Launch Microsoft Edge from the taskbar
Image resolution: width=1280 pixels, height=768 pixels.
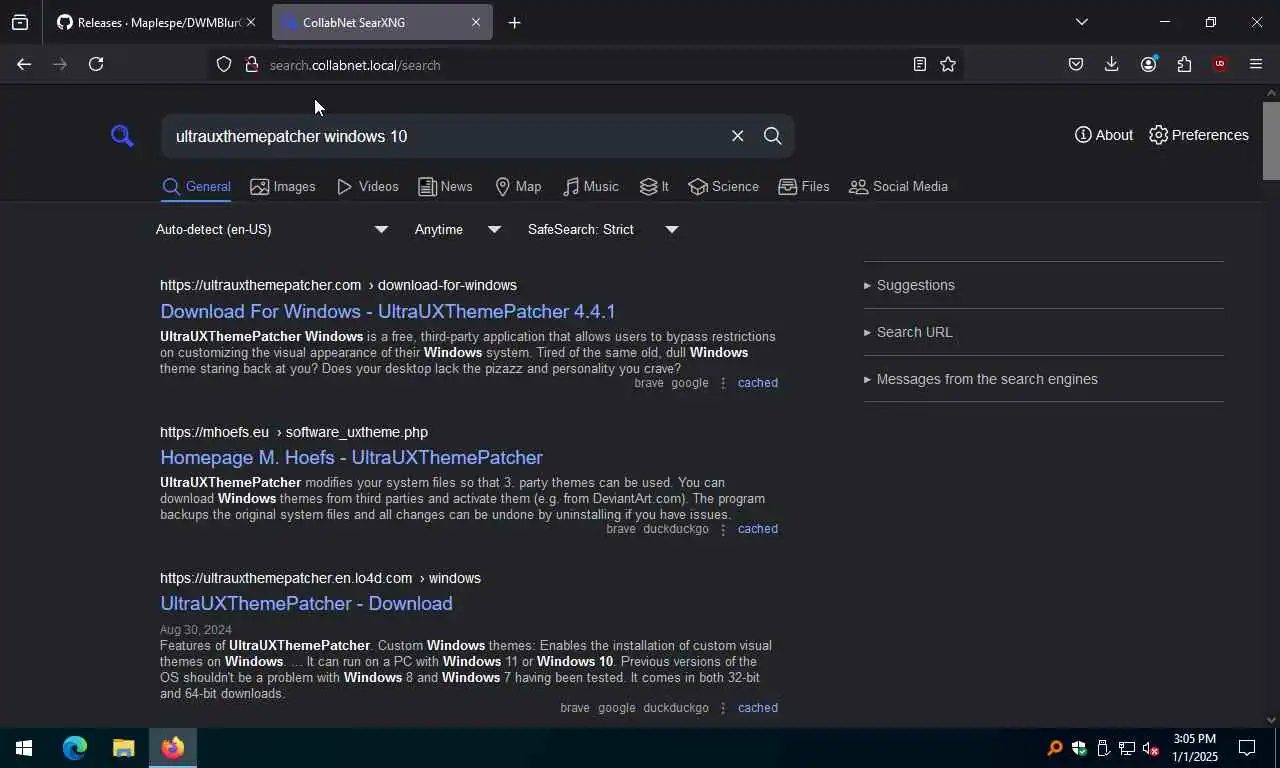coord(75,748)
